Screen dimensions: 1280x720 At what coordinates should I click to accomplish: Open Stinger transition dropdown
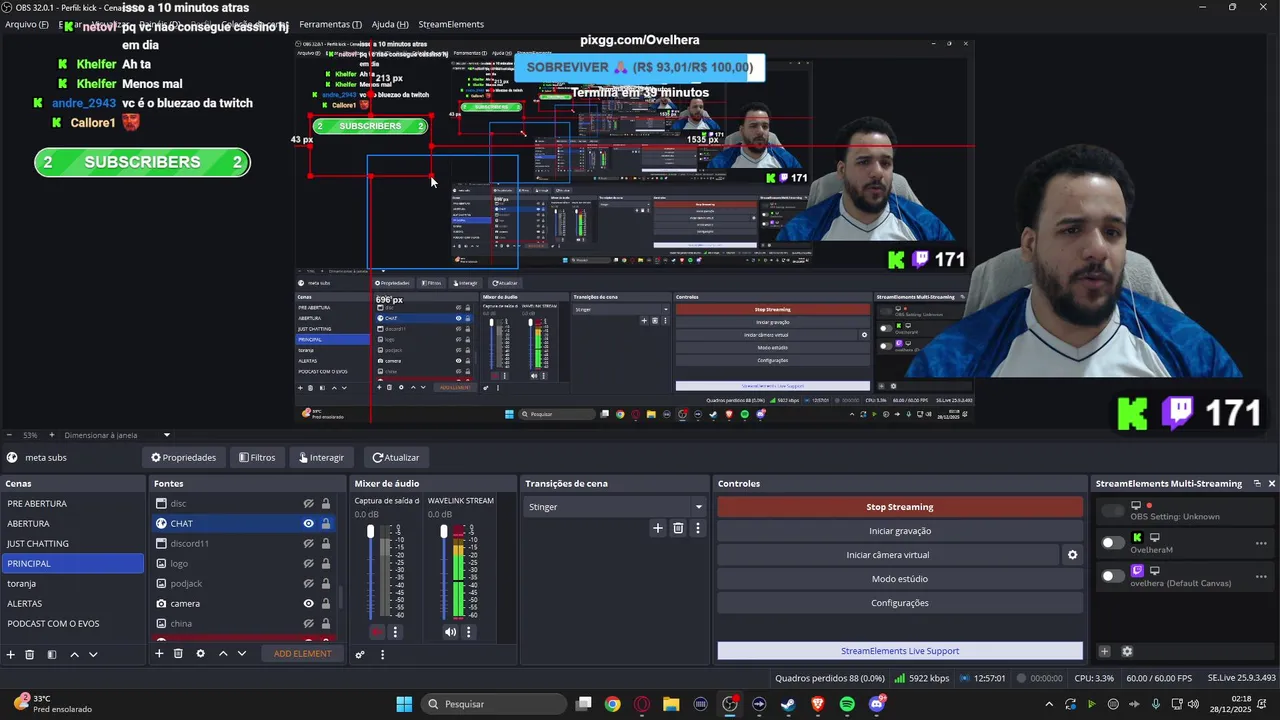(616, 507)
